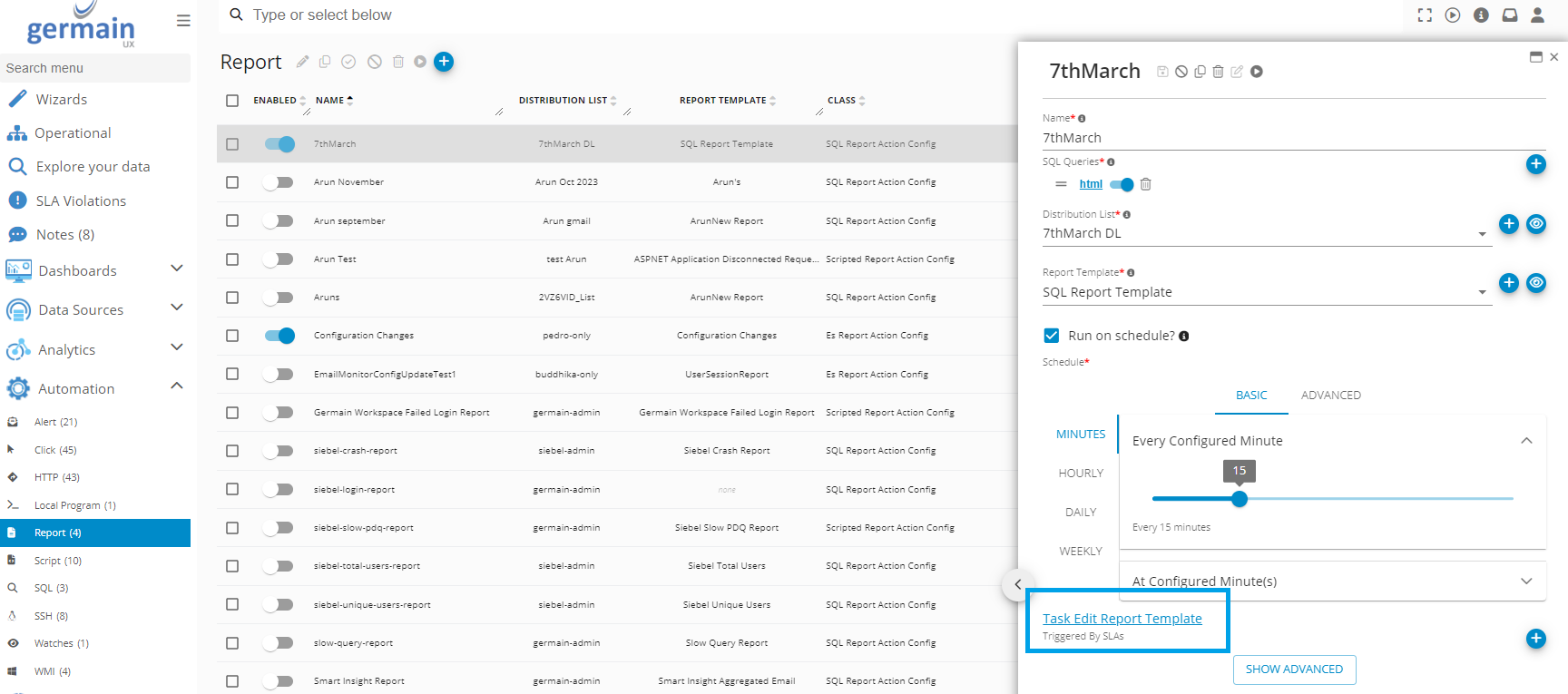Open the Report Template dropdown
This screenshot has width=1568, height=694.
(x=1482, y=292)
